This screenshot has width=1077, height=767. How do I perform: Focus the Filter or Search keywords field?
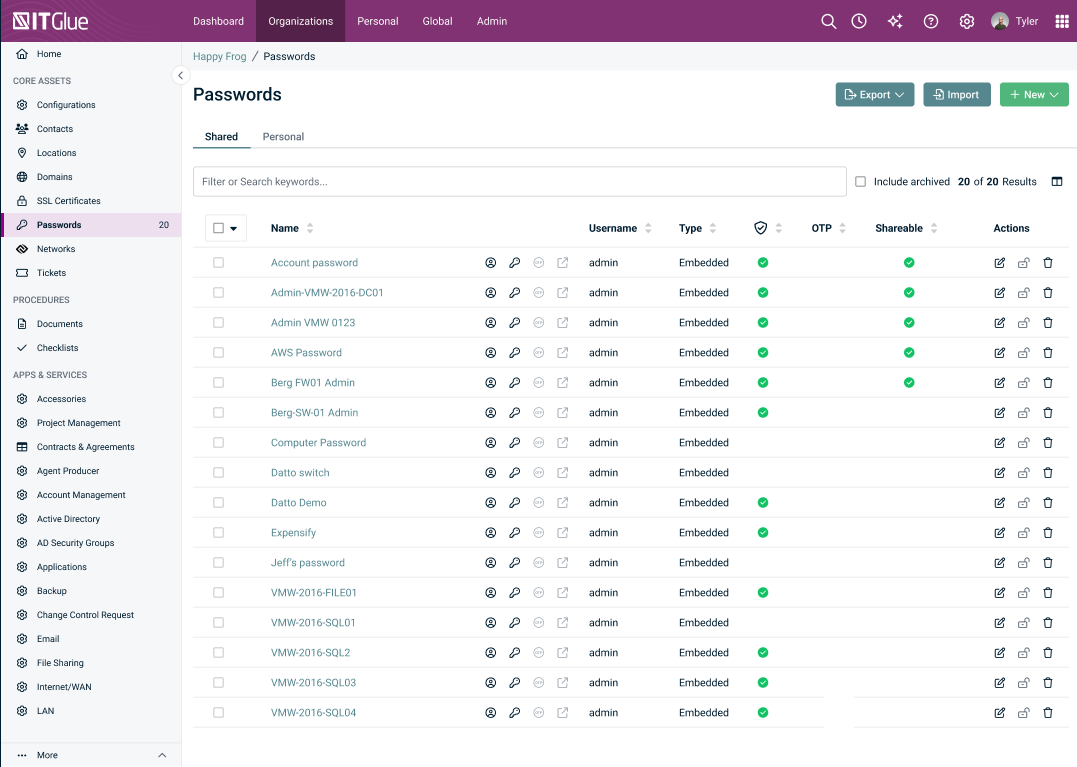(519, 182)
